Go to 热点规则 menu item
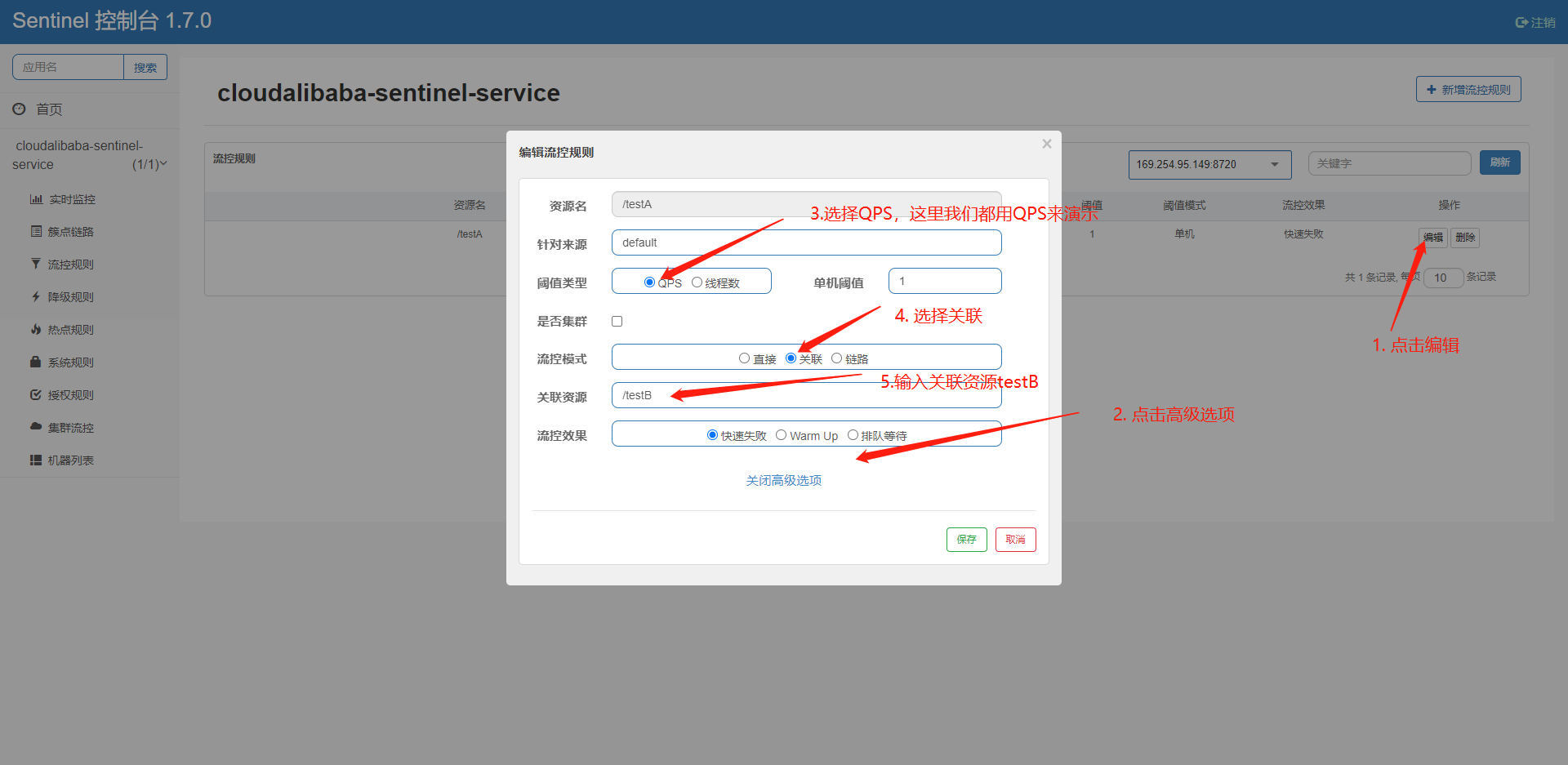 (70, 330)
